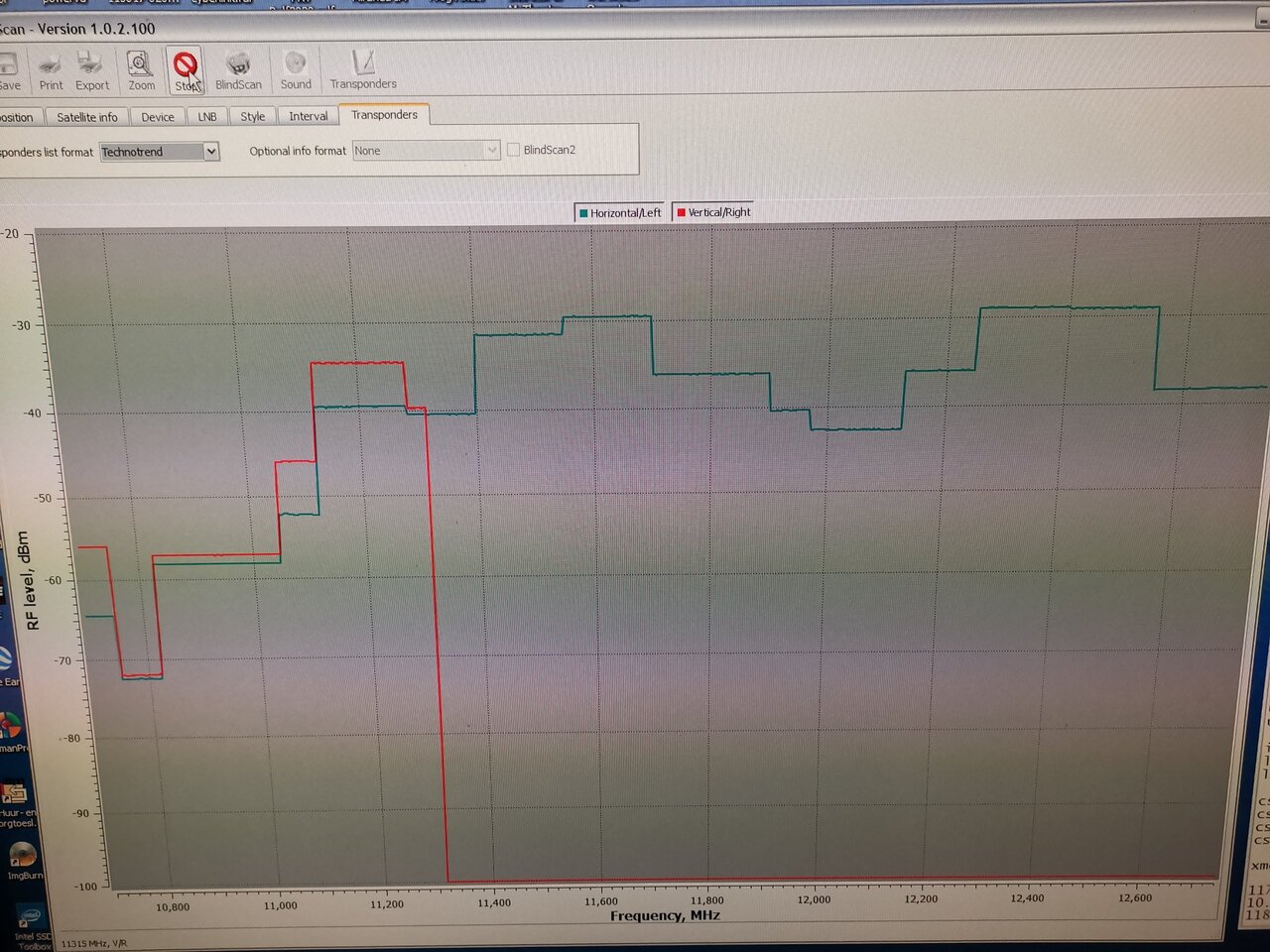
Task: Open the ImgBurn desktop icon
Action: point(23,861)
